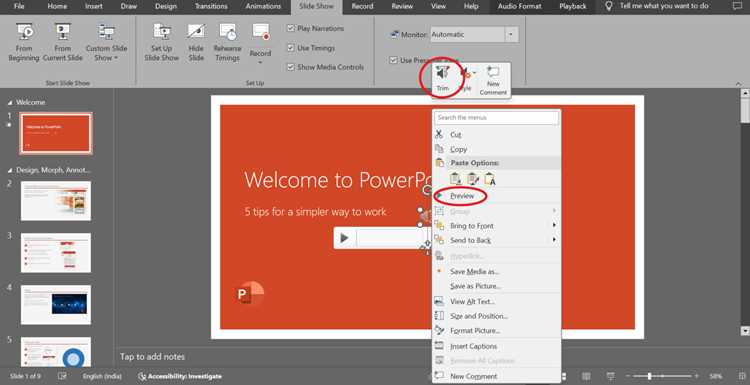
Task: Start Slide Show from the status bar icon
Action: click(x=611, y=376)
